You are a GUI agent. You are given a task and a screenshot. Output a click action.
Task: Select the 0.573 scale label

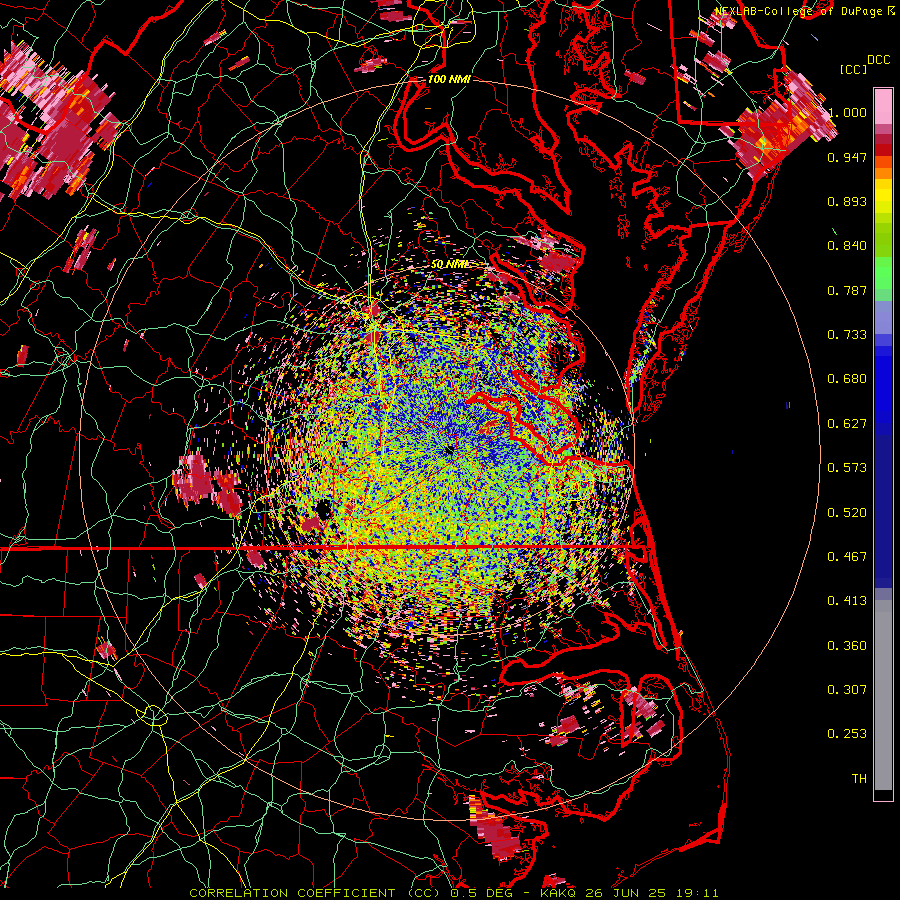(x=847, y=468)
